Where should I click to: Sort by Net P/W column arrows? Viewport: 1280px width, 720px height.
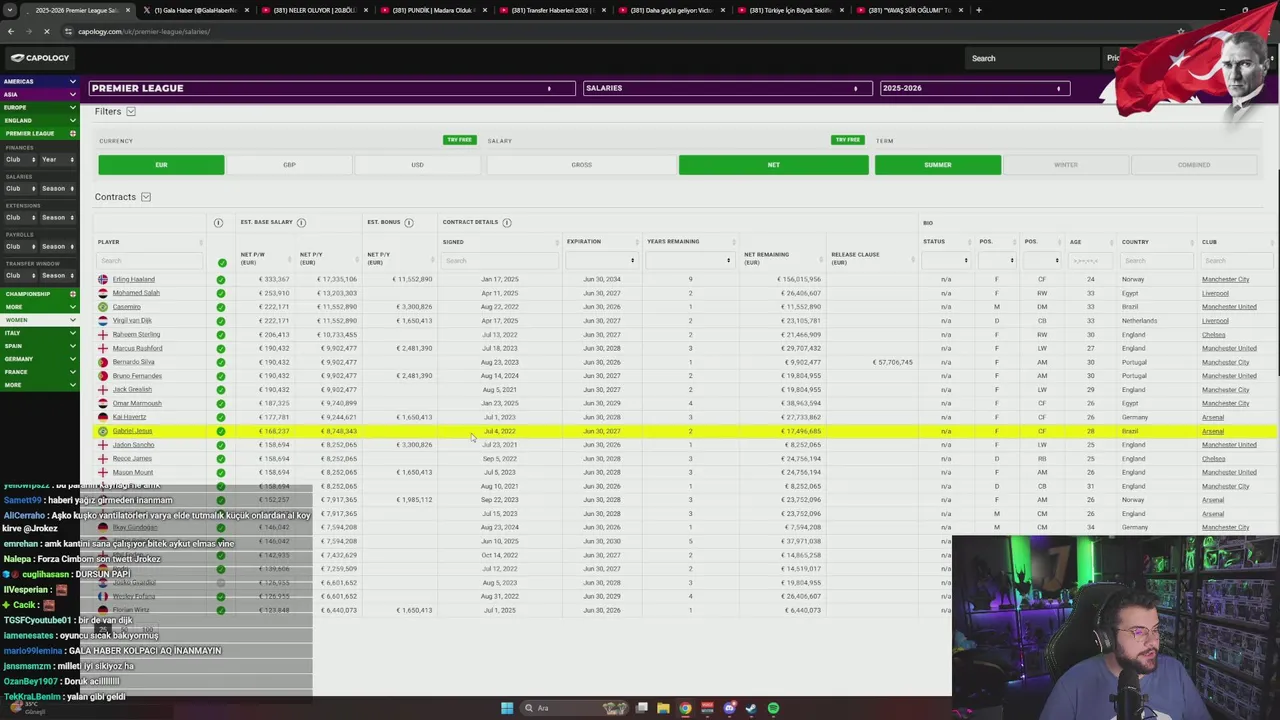[288, 258]
